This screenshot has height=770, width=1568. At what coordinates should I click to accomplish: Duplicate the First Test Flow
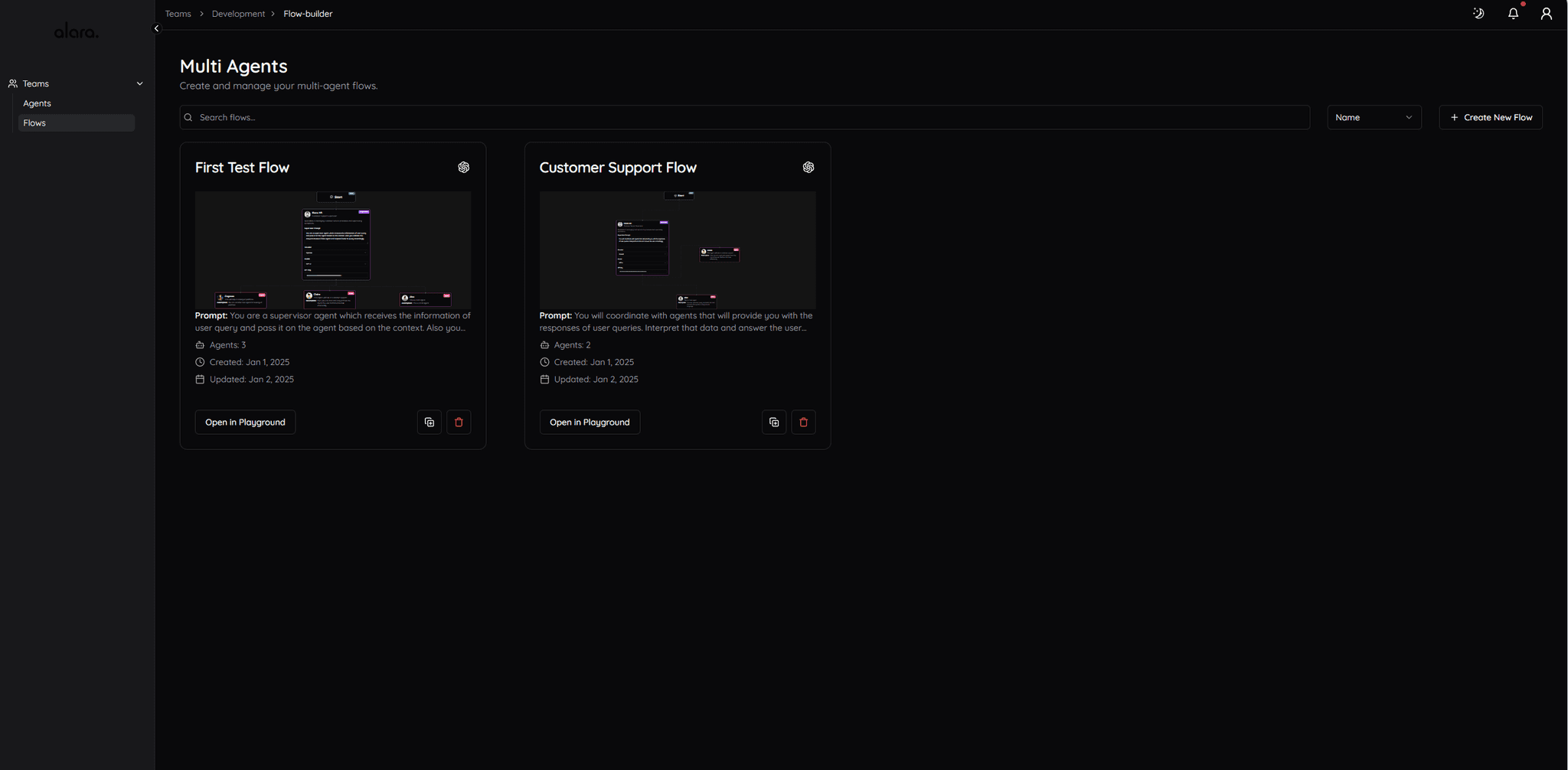[x=429, y=423]
